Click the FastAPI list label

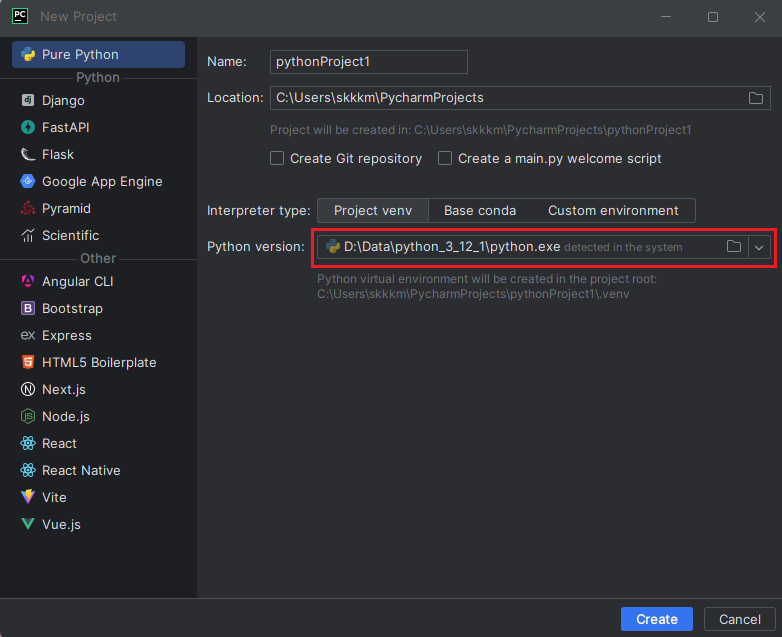(x=66, y=128)
